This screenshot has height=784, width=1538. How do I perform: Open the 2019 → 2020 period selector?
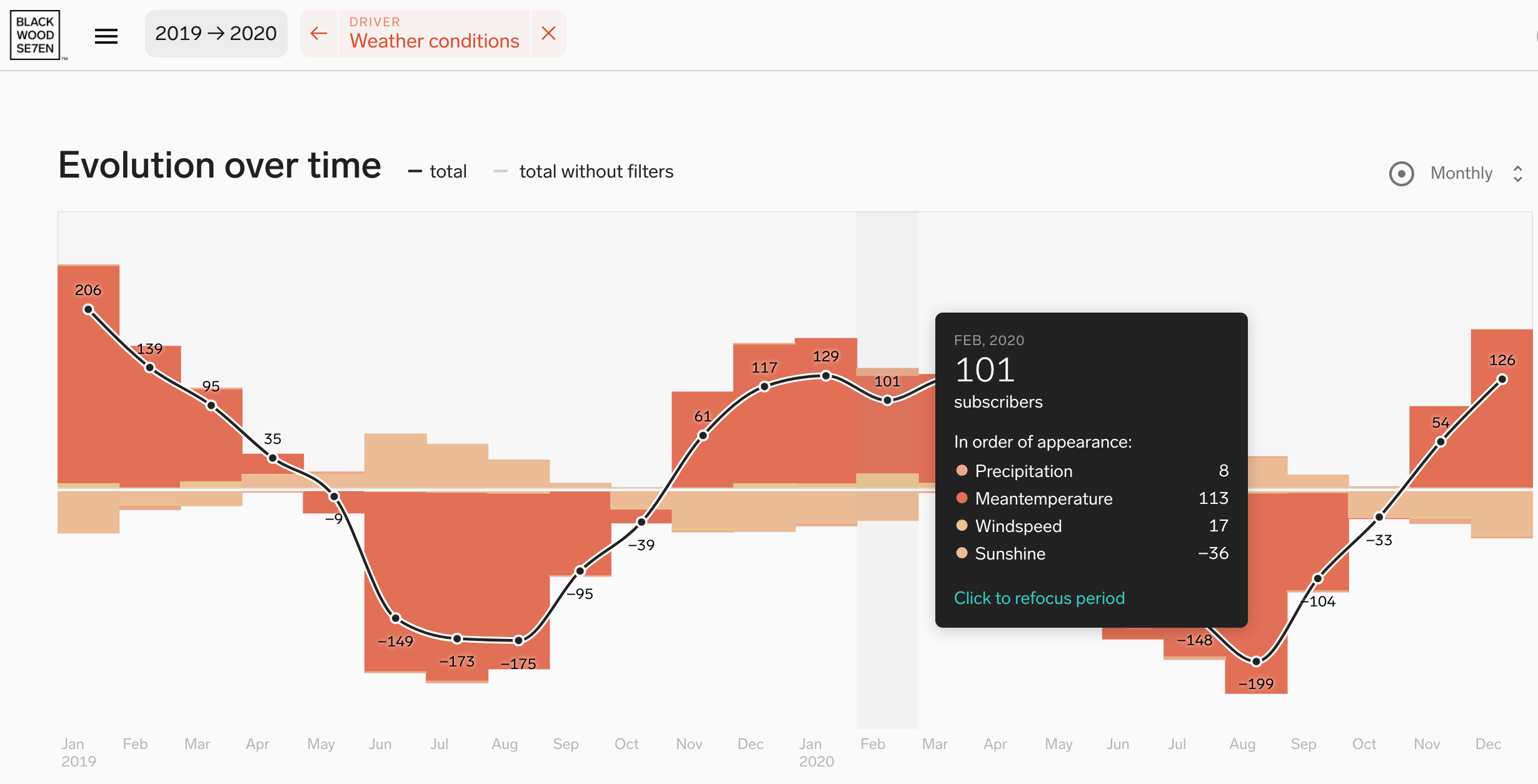(216, 34)
